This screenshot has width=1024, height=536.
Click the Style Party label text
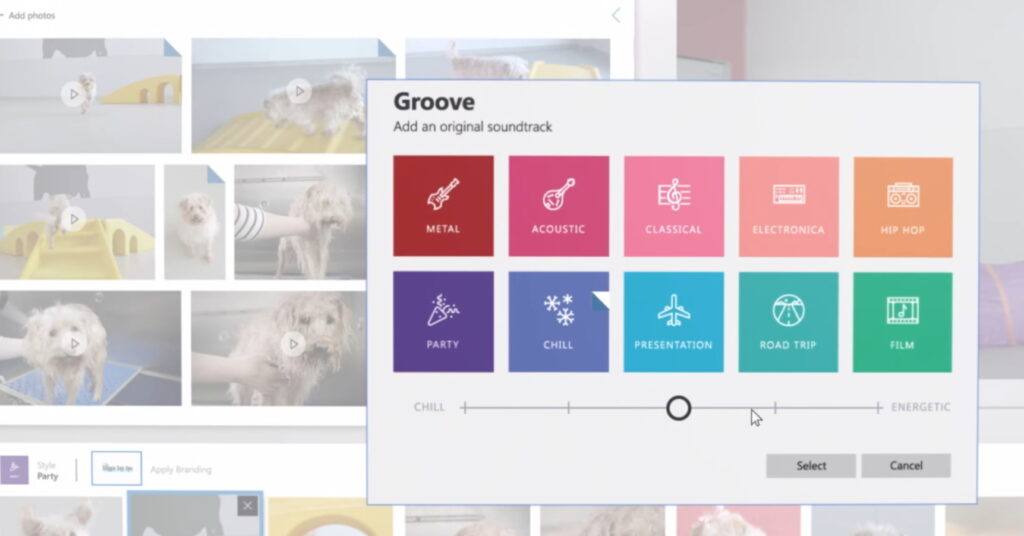coord(48,471)
